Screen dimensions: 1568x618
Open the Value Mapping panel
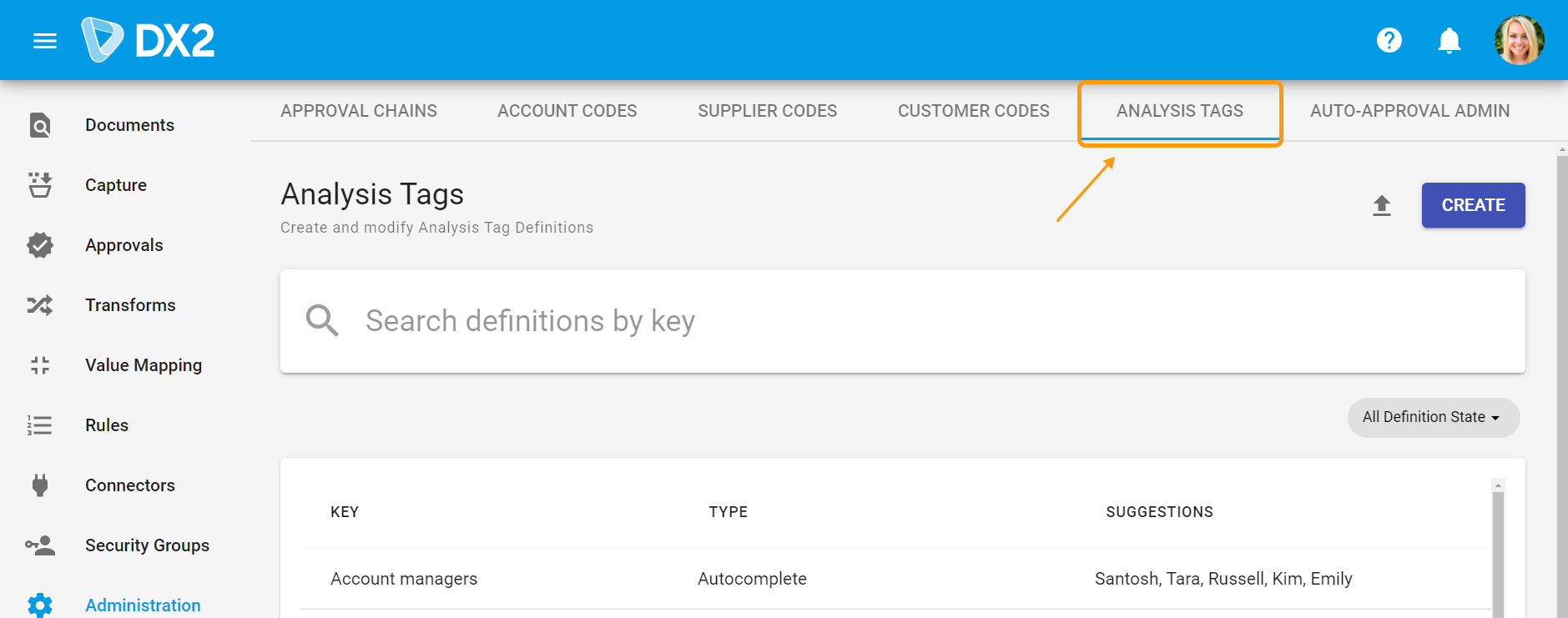143,364
